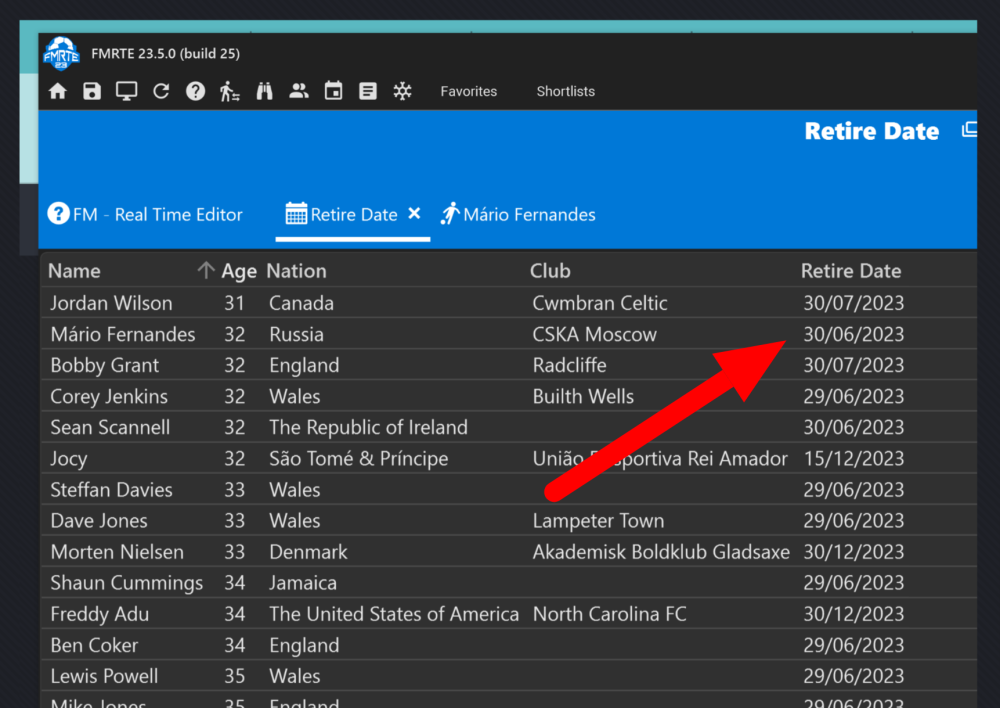This screenshot has height=708, width=1000.
Task: Select the Jordan Wilson row
Action: pyautogui.click(x=509, y=303)
